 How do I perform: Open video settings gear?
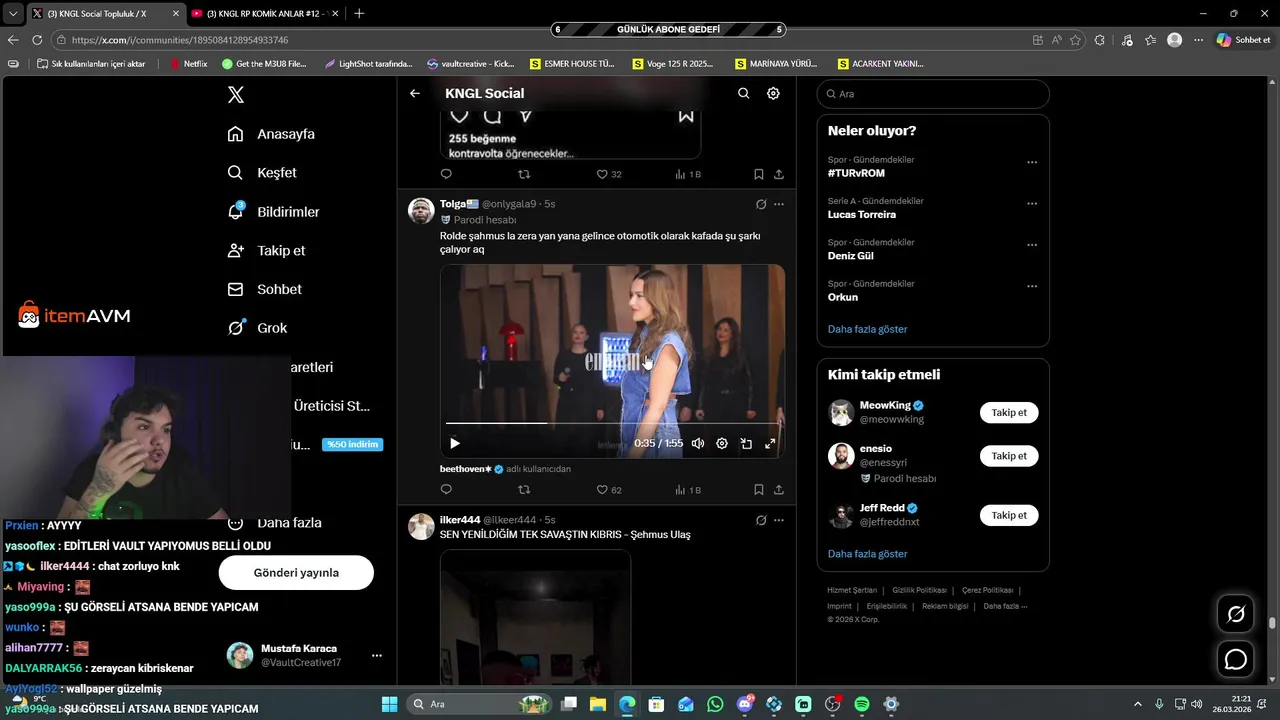pyautogui.click(x=722, y=443)
